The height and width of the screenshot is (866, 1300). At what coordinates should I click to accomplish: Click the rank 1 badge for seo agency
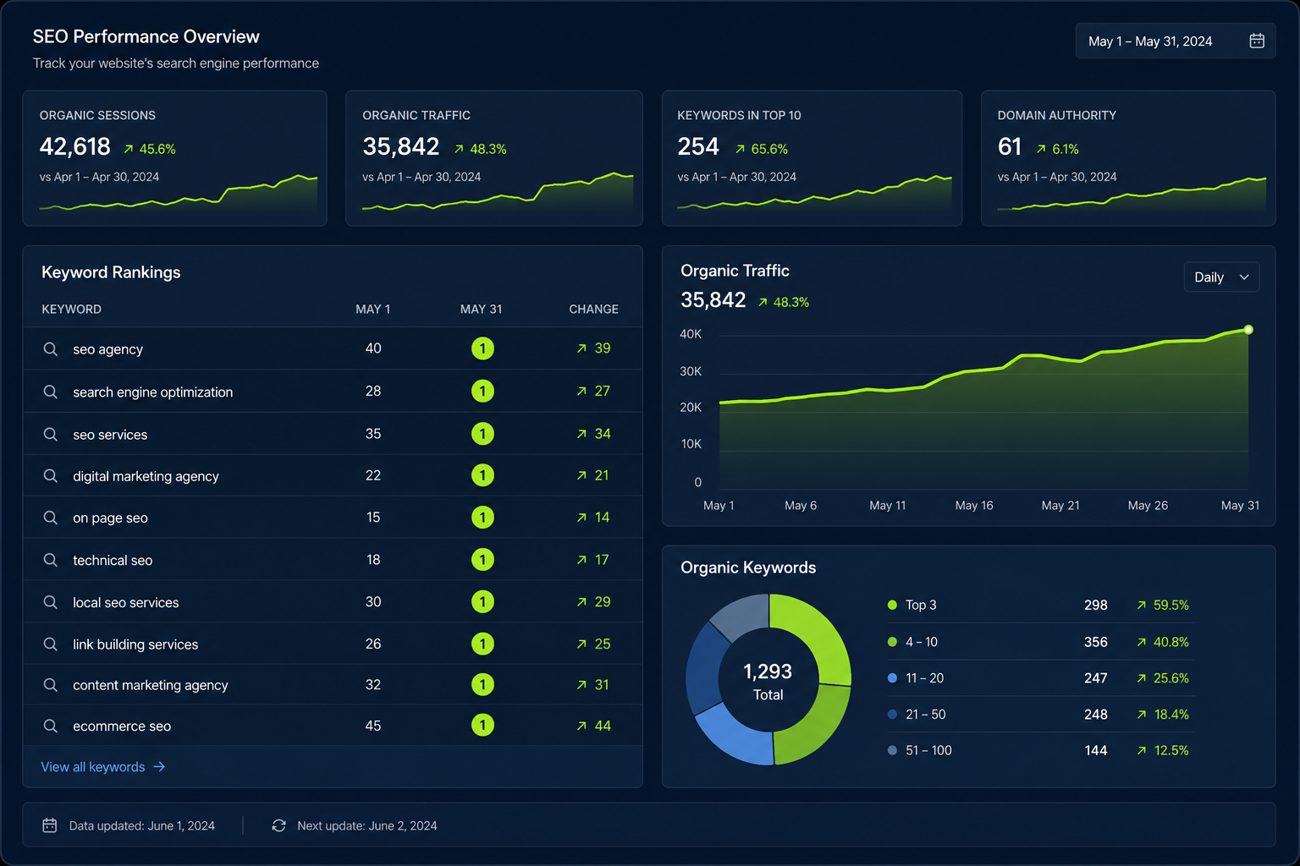tap(483, 349)
